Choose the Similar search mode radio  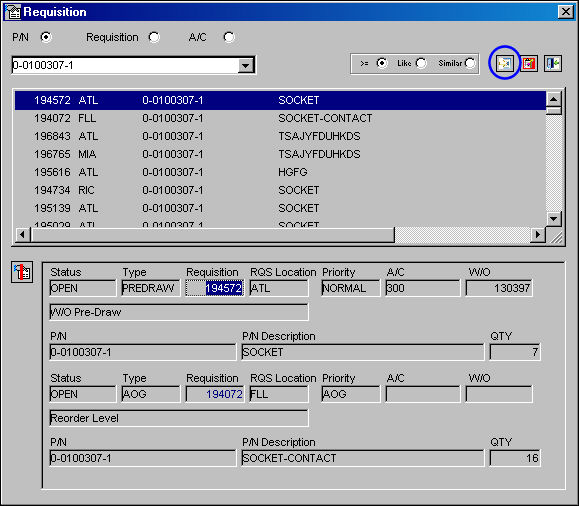(x=470, y=64)
